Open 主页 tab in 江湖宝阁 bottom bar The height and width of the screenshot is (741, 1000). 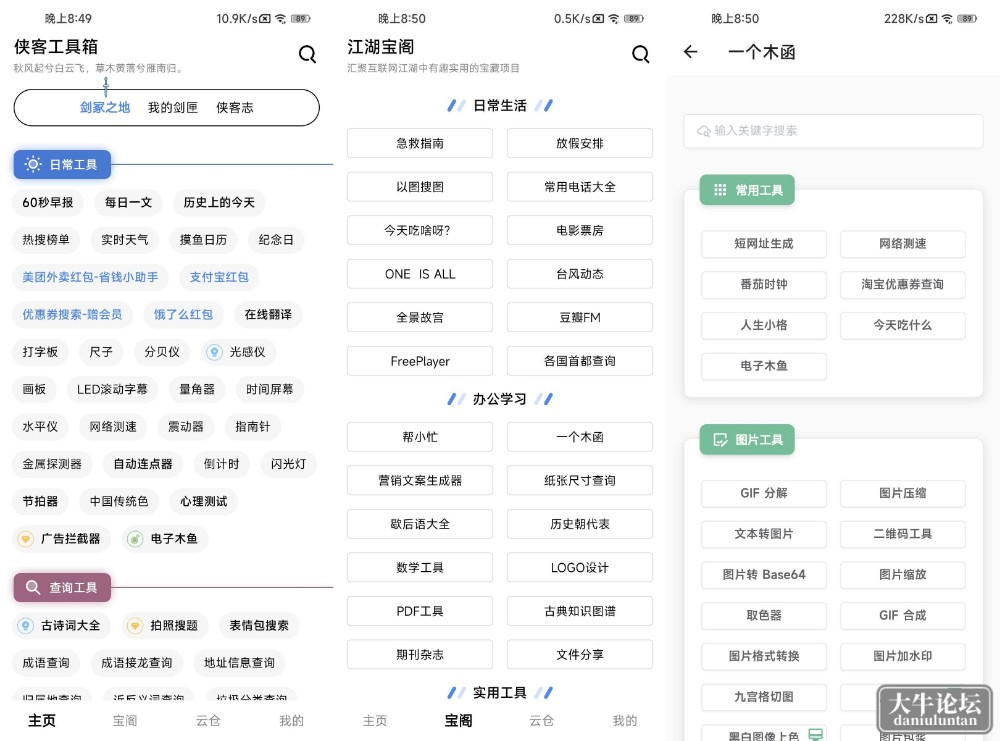(375, 721)
